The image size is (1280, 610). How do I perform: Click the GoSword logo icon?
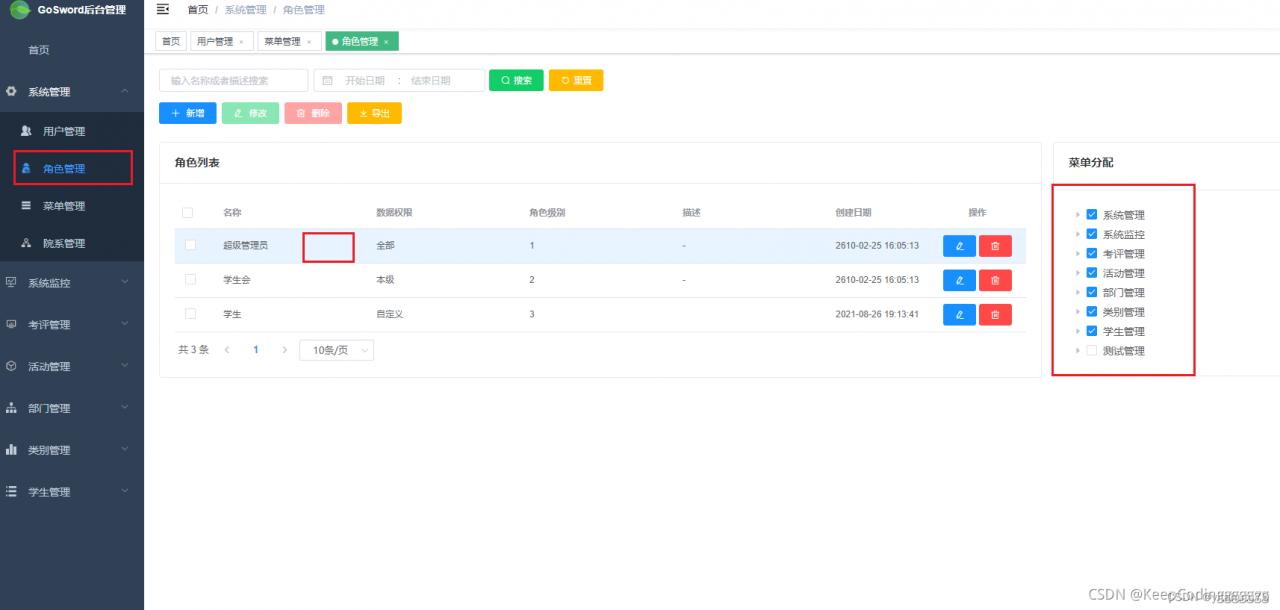click(20, 10)
